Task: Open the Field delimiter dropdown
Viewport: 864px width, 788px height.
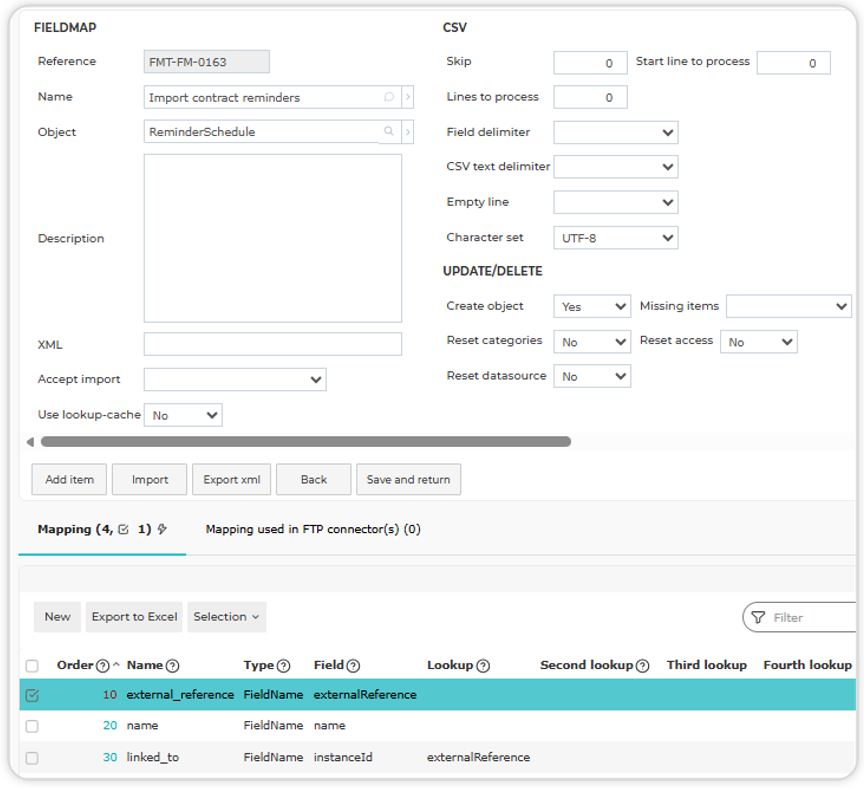Action: [x=615, y=132]
